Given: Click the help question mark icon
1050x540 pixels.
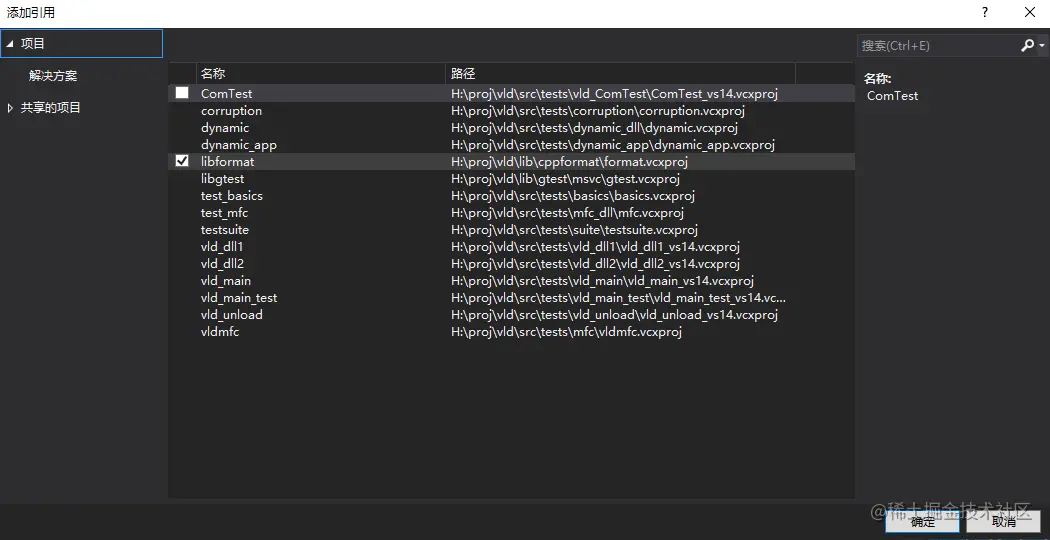Looking at the screenshot, I should (x=985, y=13).
